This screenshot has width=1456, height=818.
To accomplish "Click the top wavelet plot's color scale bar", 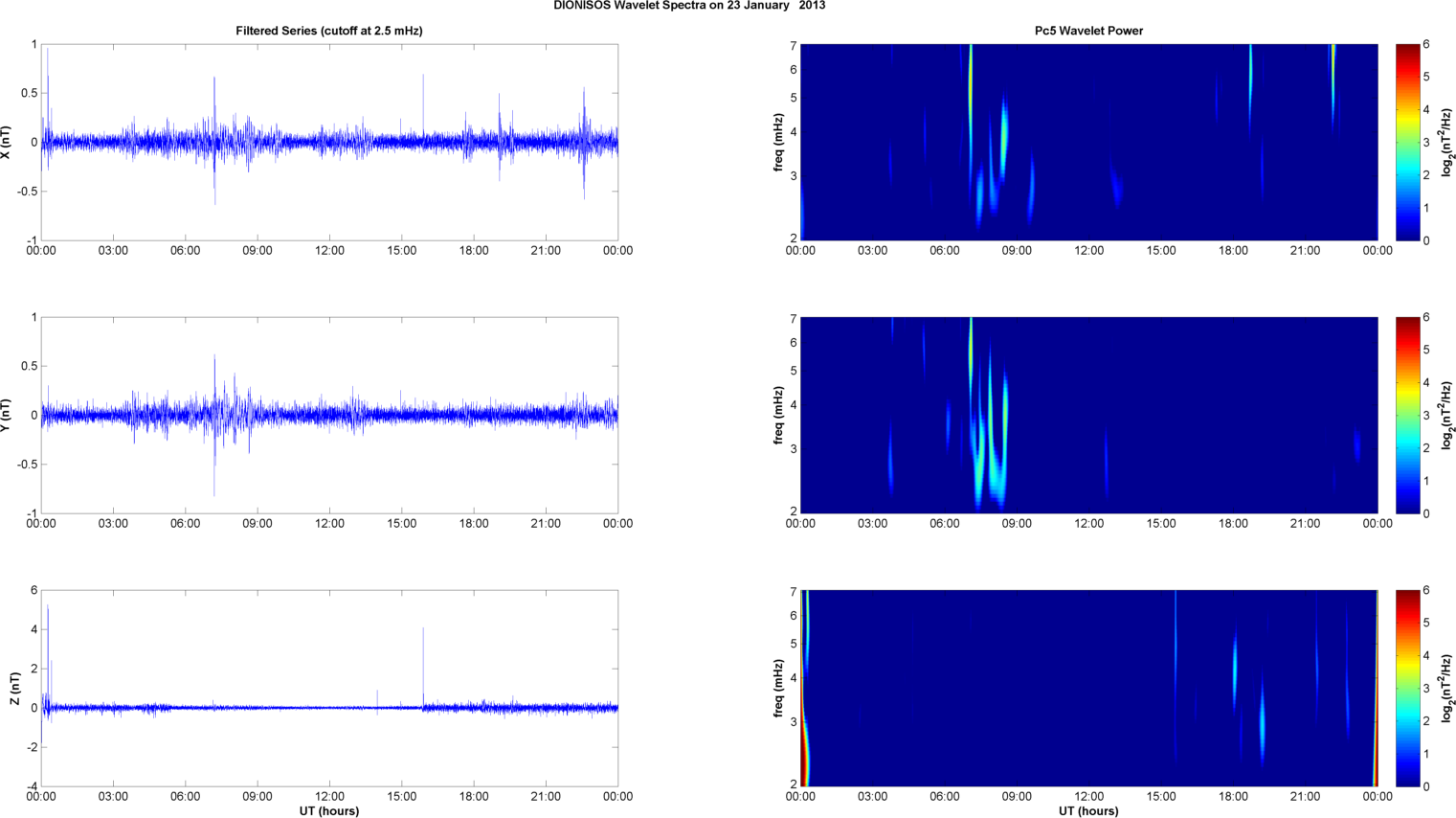I will point(1407,142).
